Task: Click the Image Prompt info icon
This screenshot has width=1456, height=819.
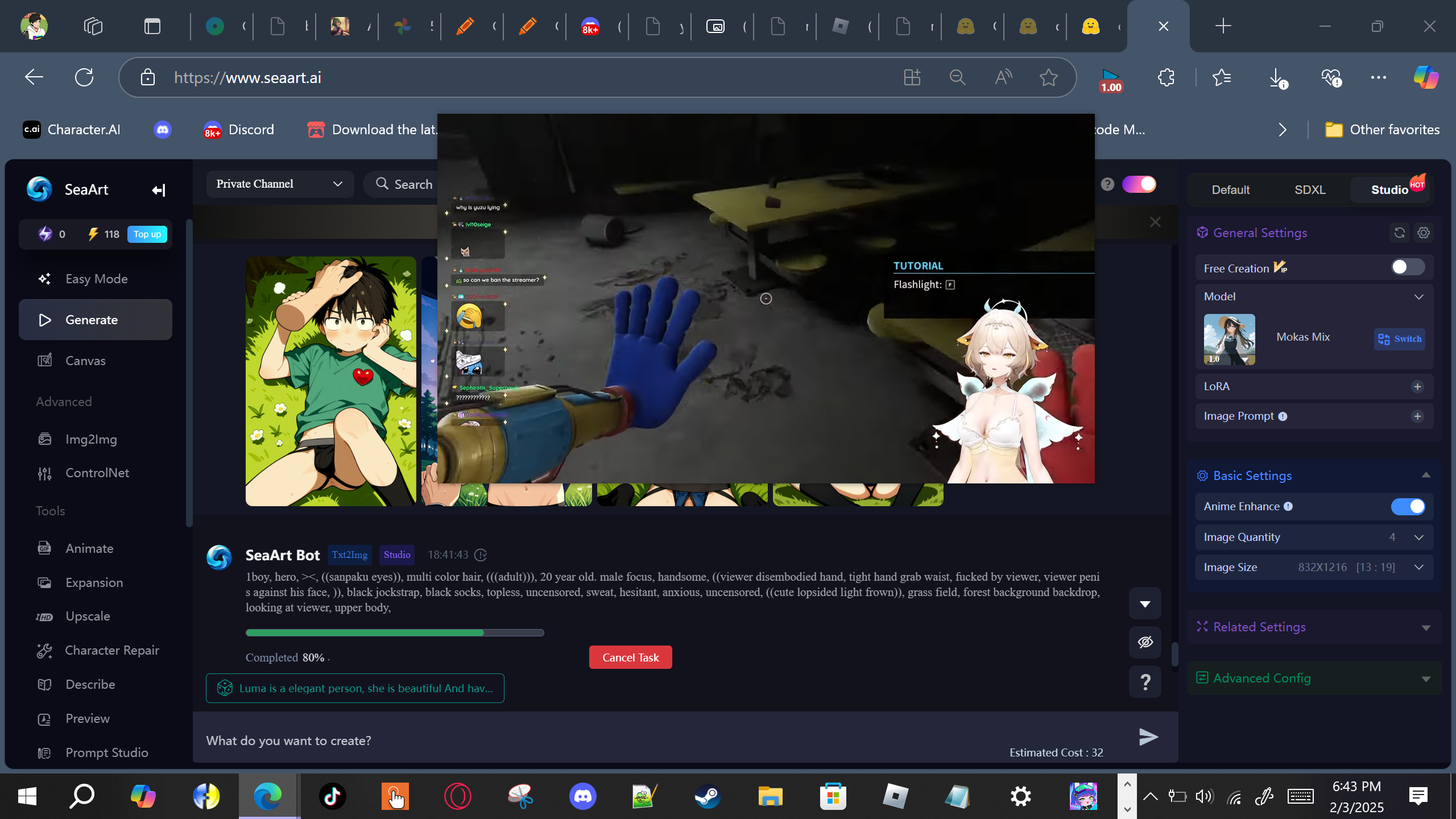Action: tap(1283, 416)
